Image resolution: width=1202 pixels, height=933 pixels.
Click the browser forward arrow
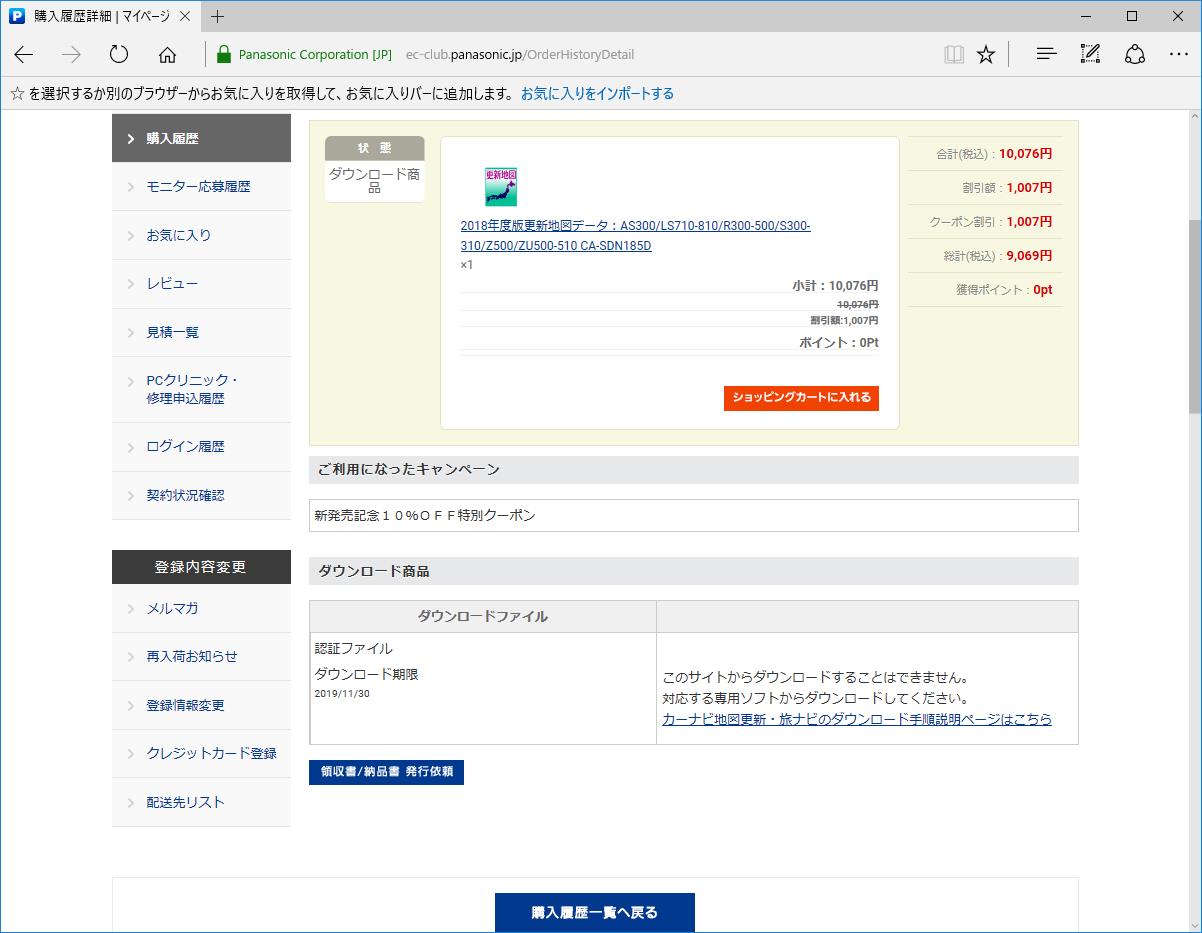pos(71,55)
